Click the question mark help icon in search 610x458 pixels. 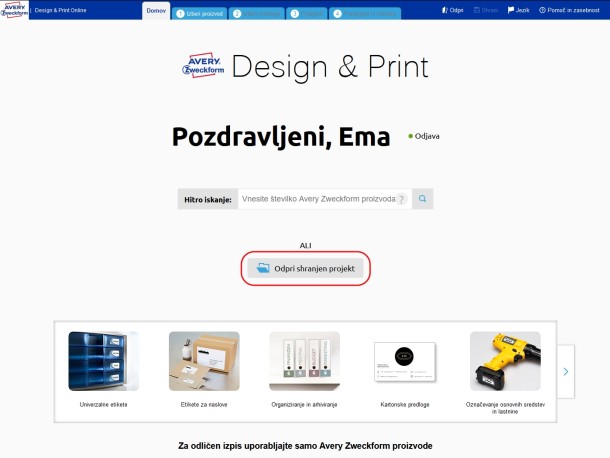pyautogui.click(x=401, y=199)
